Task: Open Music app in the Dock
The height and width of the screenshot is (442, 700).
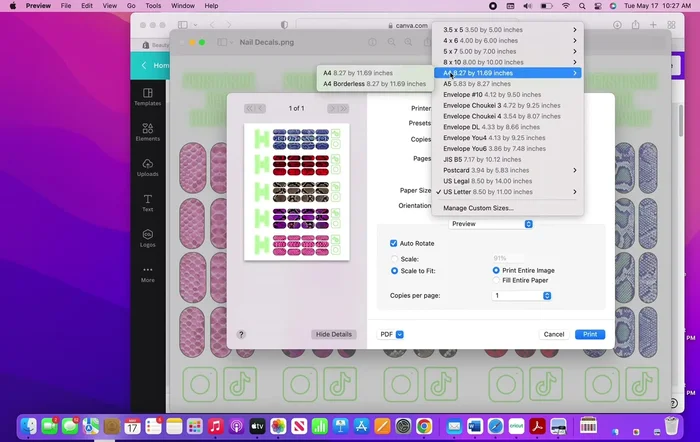Action: pos(216,426)
